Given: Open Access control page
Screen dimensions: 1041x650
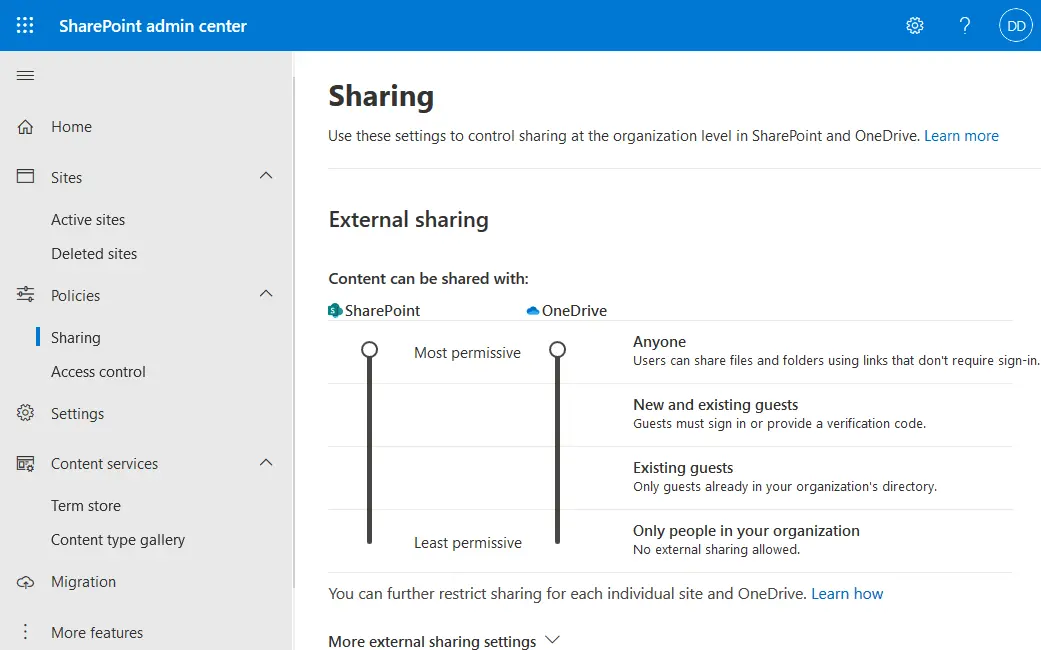Looking at the screenshot, I should point(98,372).
